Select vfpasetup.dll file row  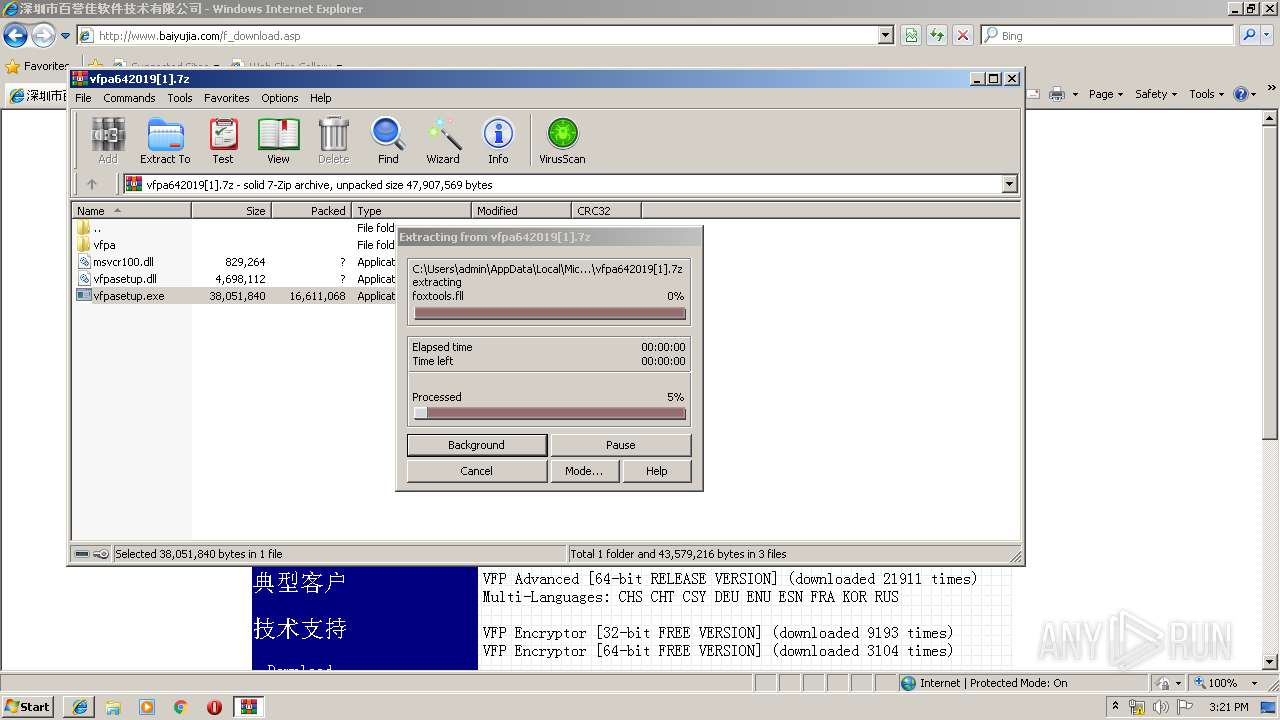pyautogui.click(x=233, y=279)
